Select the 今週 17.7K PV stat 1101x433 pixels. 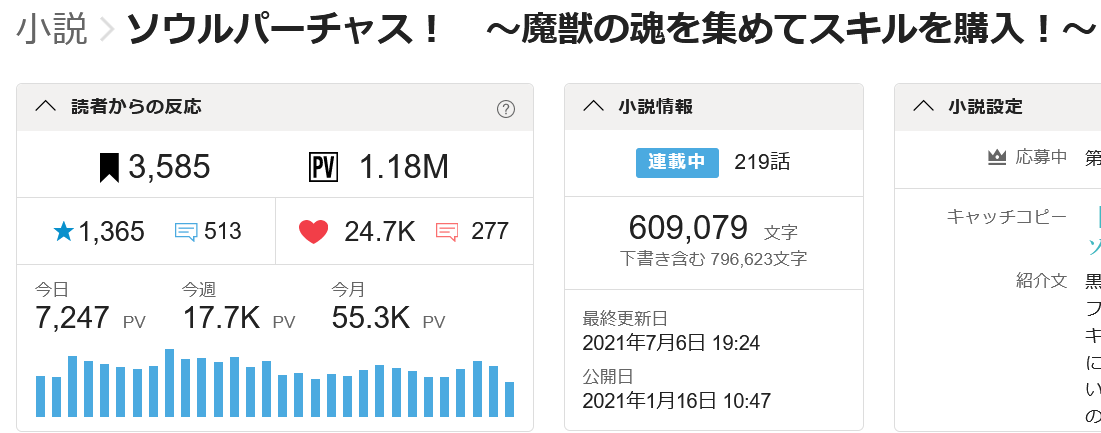(x=238, y=308)
